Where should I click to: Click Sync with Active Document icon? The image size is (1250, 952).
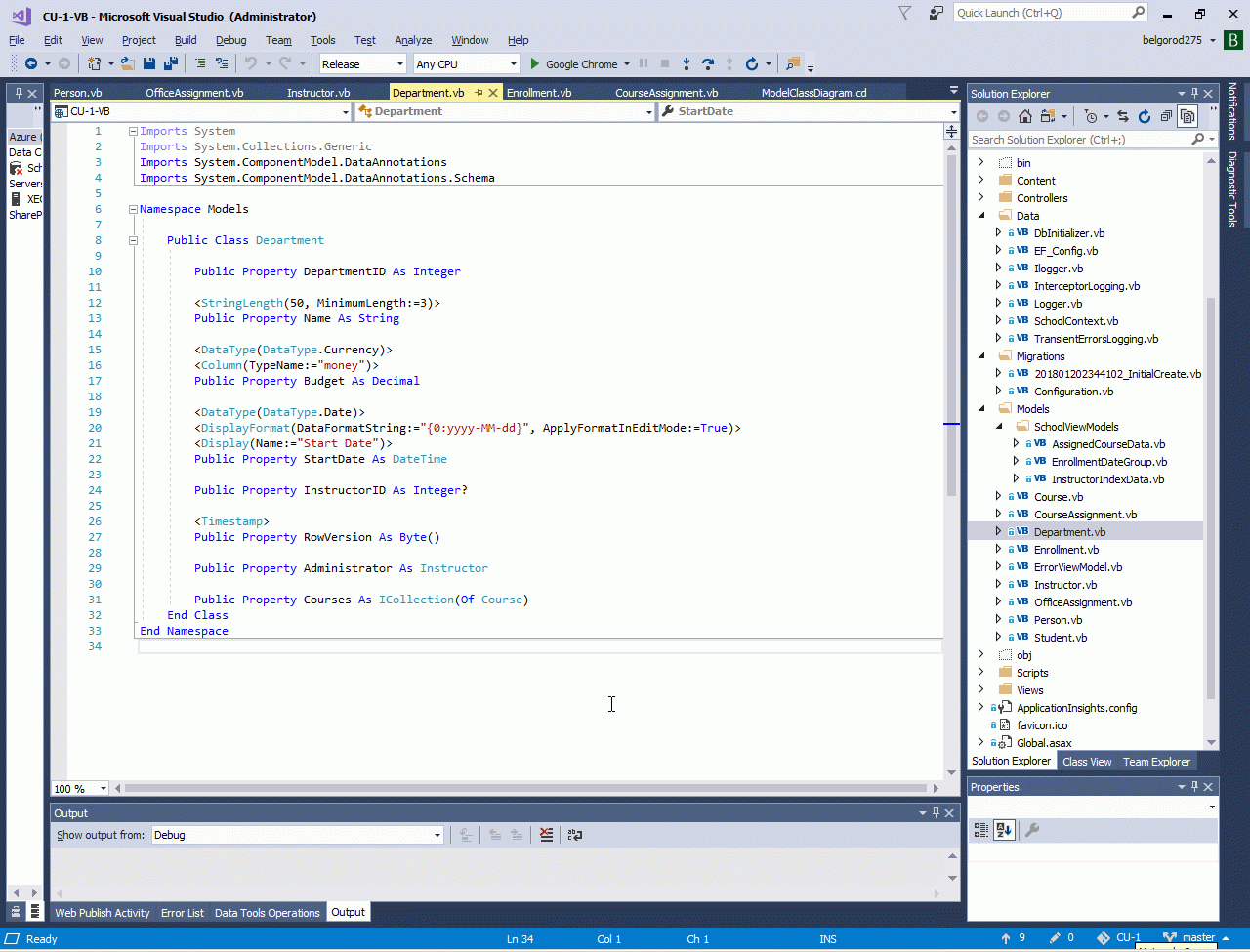1123,117
